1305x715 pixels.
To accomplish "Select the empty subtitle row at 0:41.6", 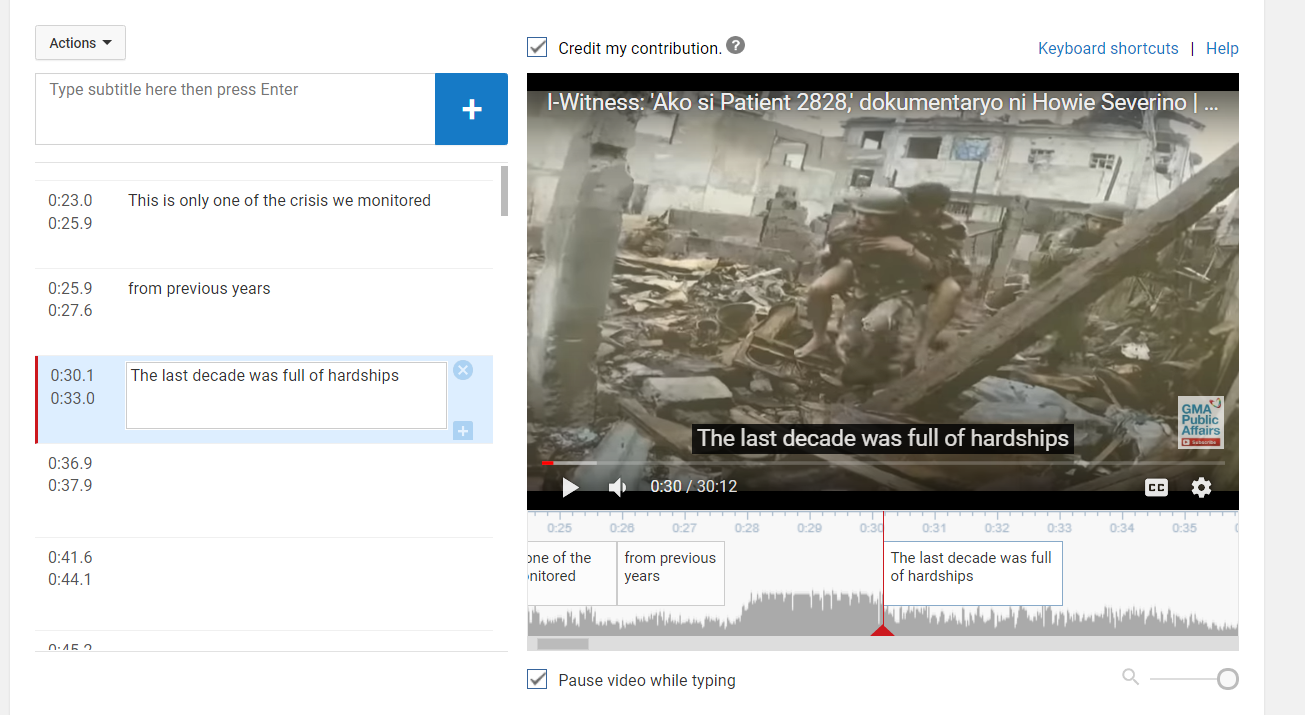I will (x=264, y=584).
